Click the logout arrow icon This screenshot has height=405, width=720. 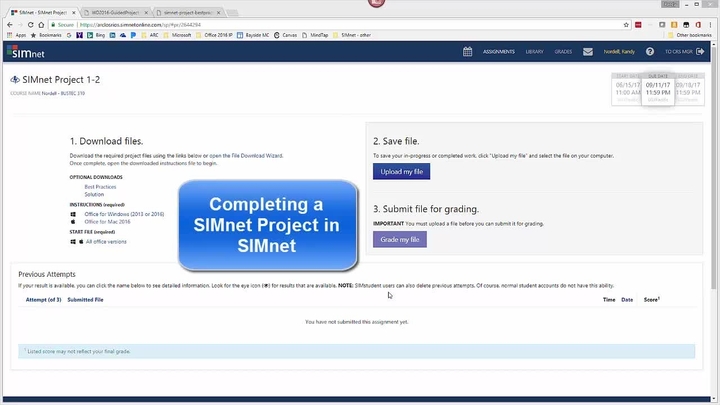pyautogui.click(x=700, y=51)
